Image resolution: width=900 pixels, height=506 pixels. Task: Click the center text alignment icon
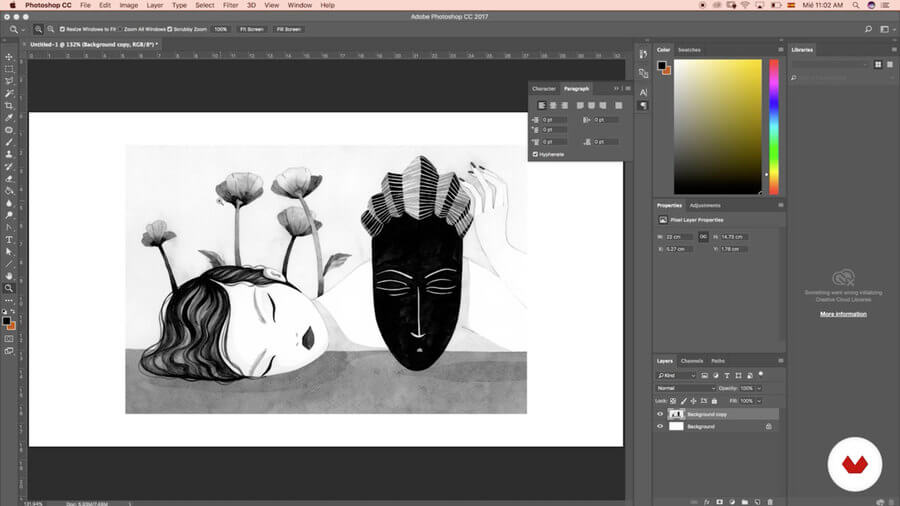pyautogui.click(x=553, y=105)
